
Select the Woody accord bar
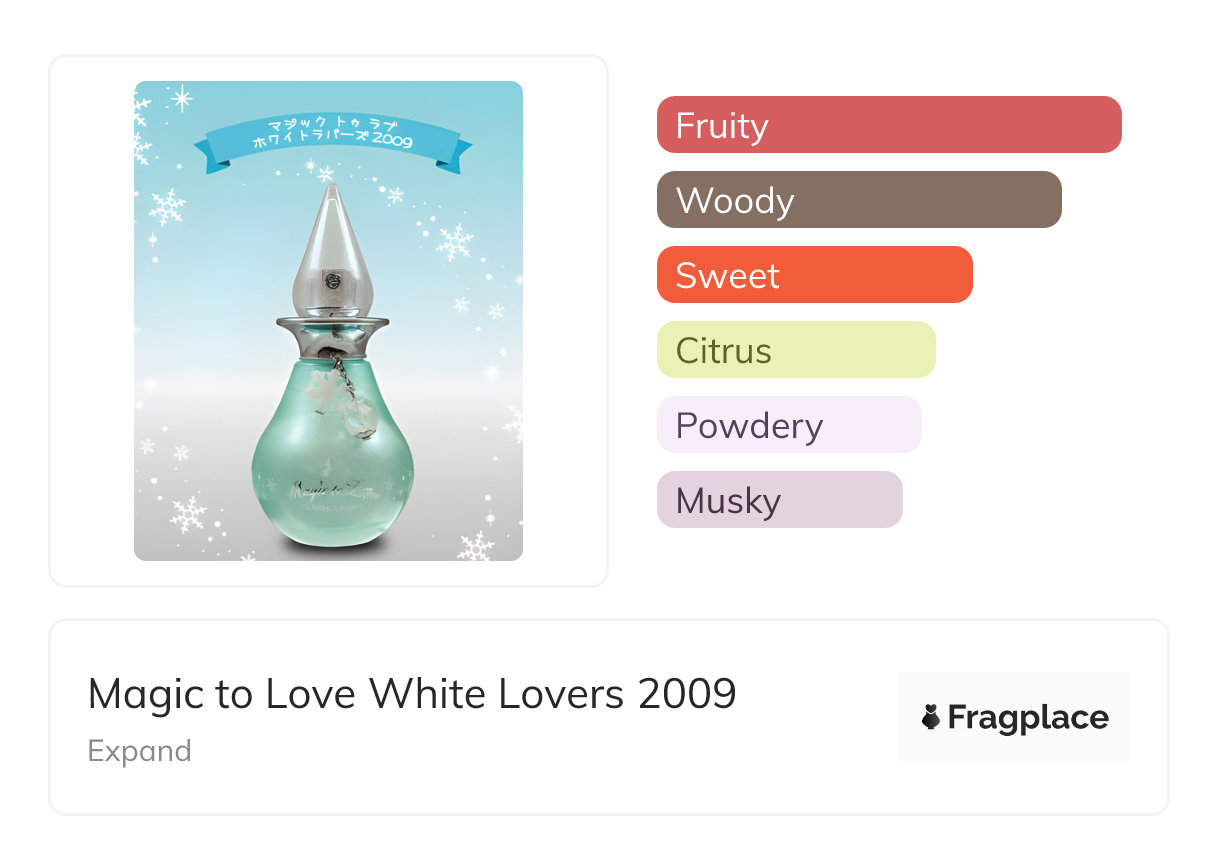858,200
